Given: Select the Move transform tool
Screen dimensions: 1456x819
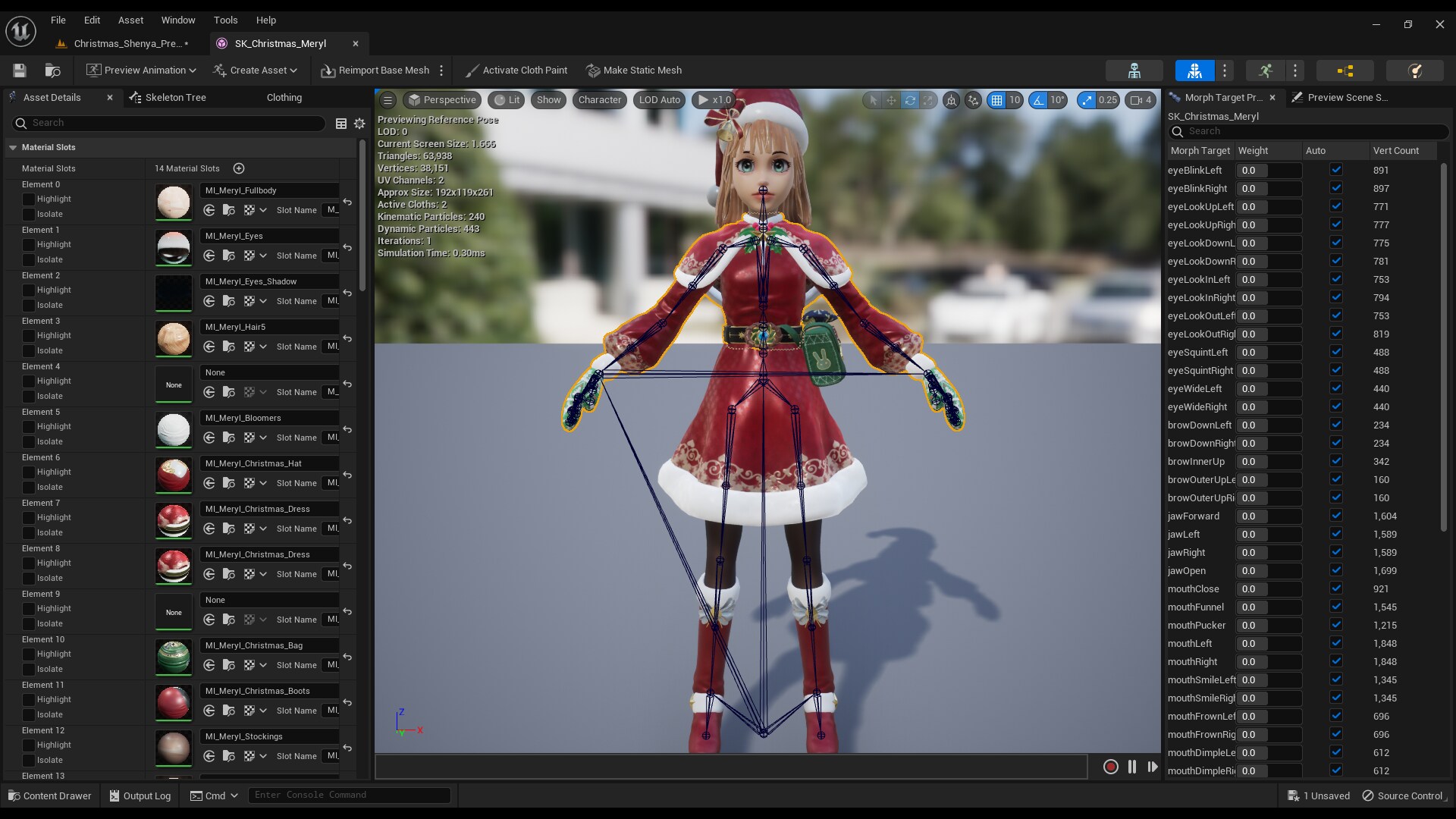Looking at the screenshot, I should pyautogui.click(x=891, y=100).
